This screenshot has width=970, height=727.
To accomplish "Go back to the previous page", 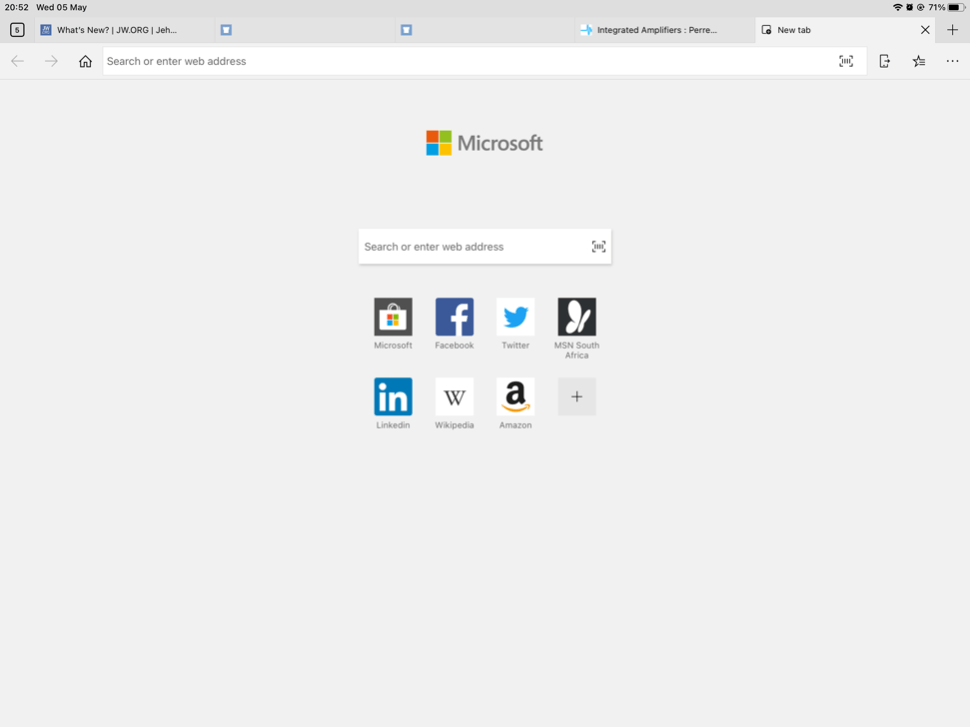I will [17, 61].
